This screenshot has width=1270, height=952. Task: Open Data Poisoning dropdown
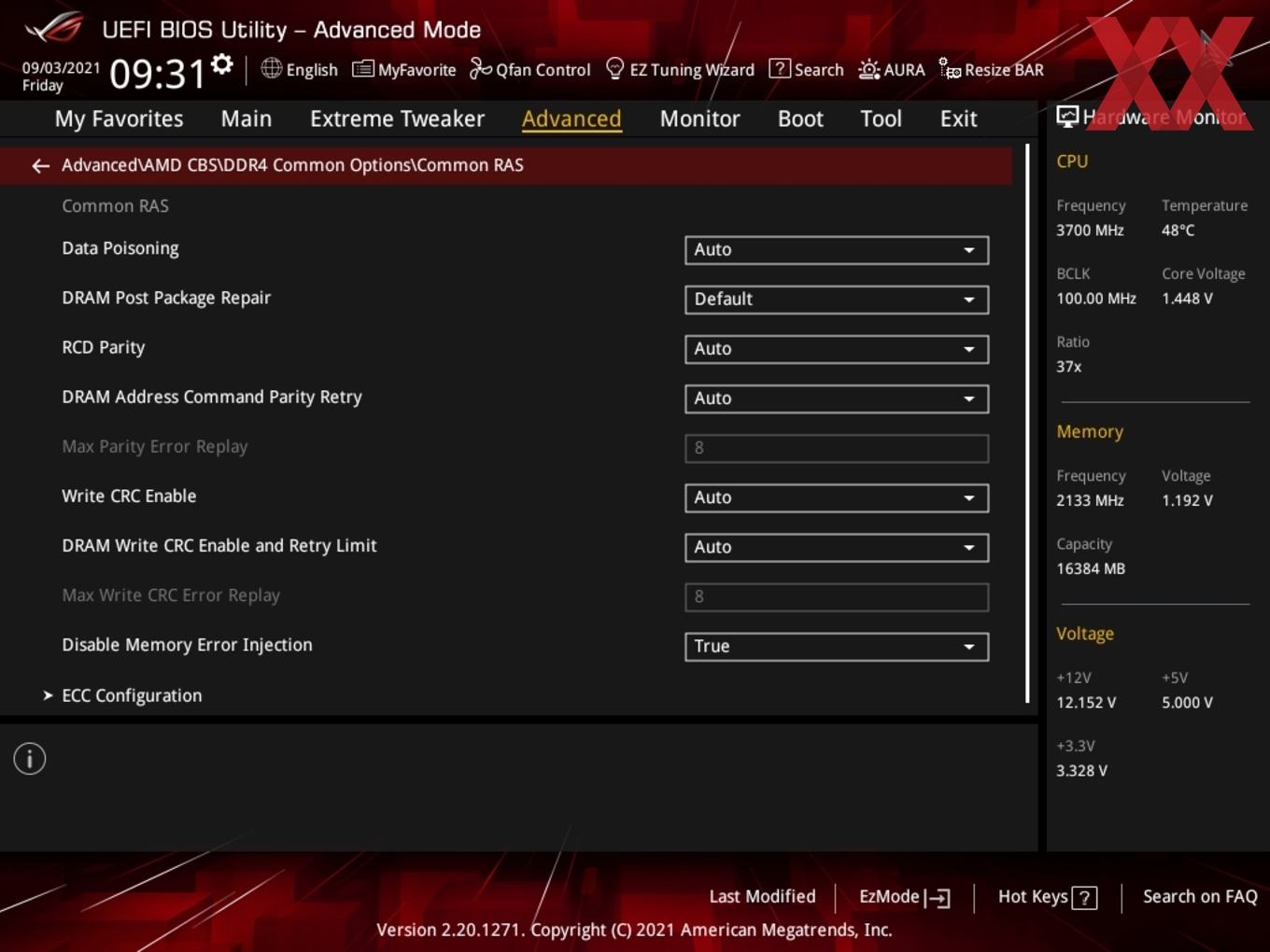pyautogui.click(x=837, y=250)
